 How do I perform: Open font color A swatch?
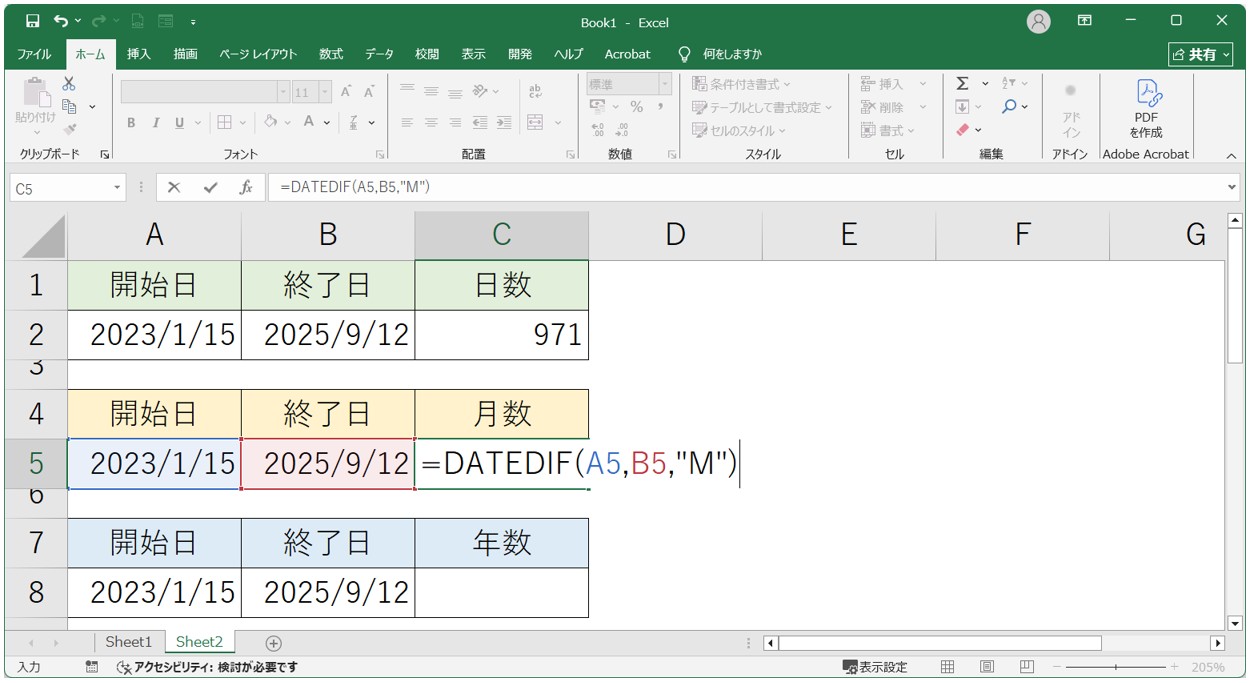(x=310, y=123)
